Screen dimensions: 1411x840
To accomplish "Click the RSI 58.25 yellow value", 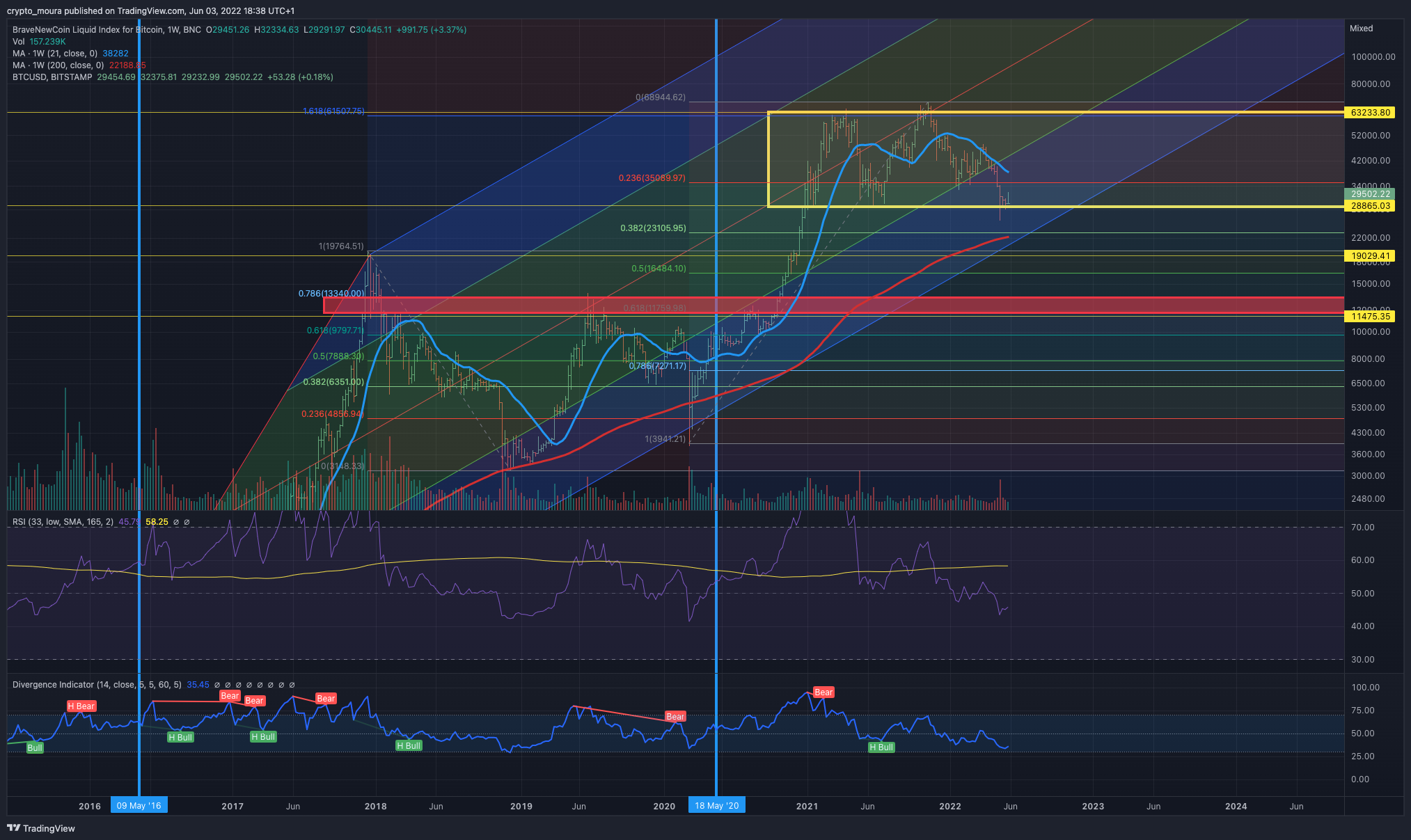I will click(x=157, y=522).
